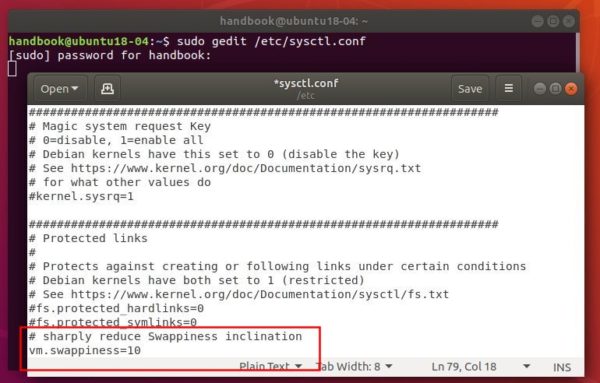The width and height of the screenshot is (600, 383).
Task: Expand the Tab Width: 8 dropdown
Action: point(355,366)
